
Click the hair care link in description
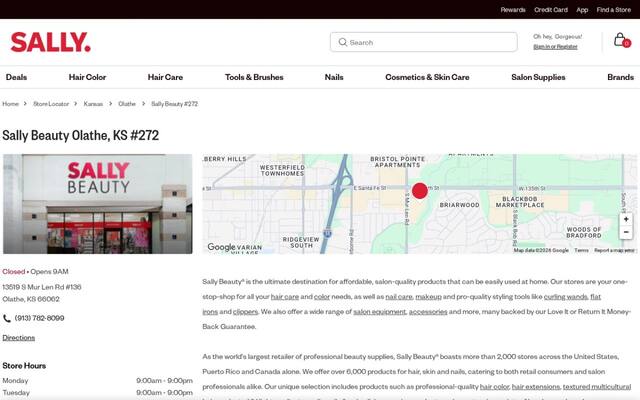click(285, 297)
